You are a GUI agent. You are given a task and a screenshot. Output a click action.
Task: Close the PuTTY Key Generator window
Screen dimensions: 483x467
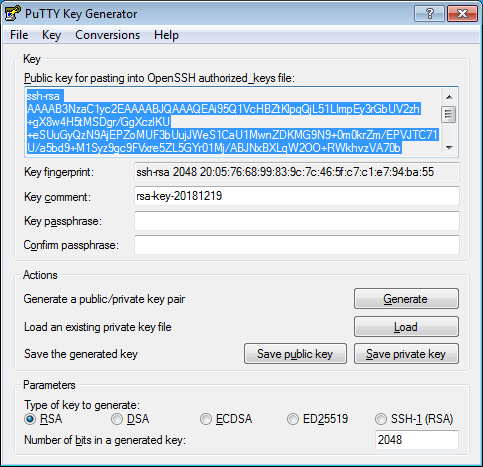[462, 14]
